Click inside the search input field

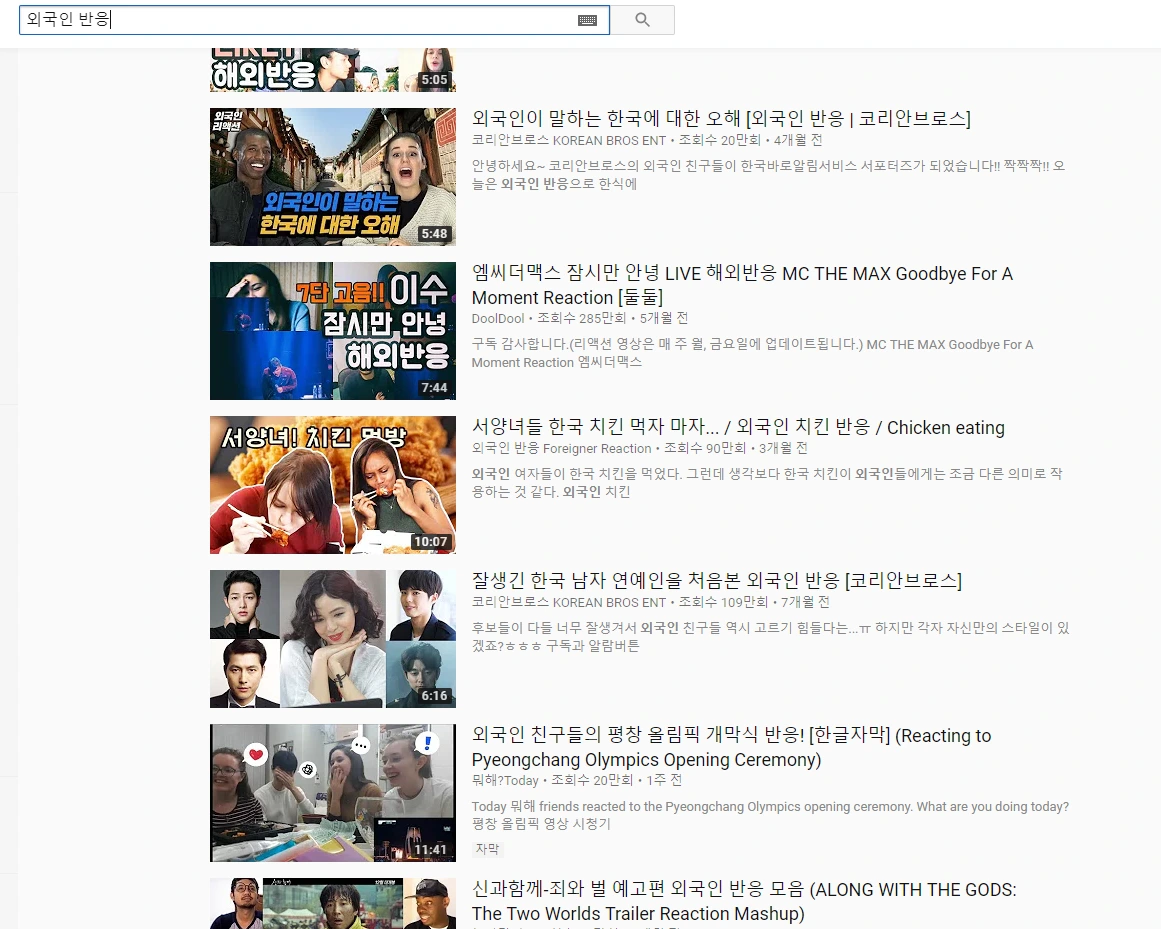300,19
